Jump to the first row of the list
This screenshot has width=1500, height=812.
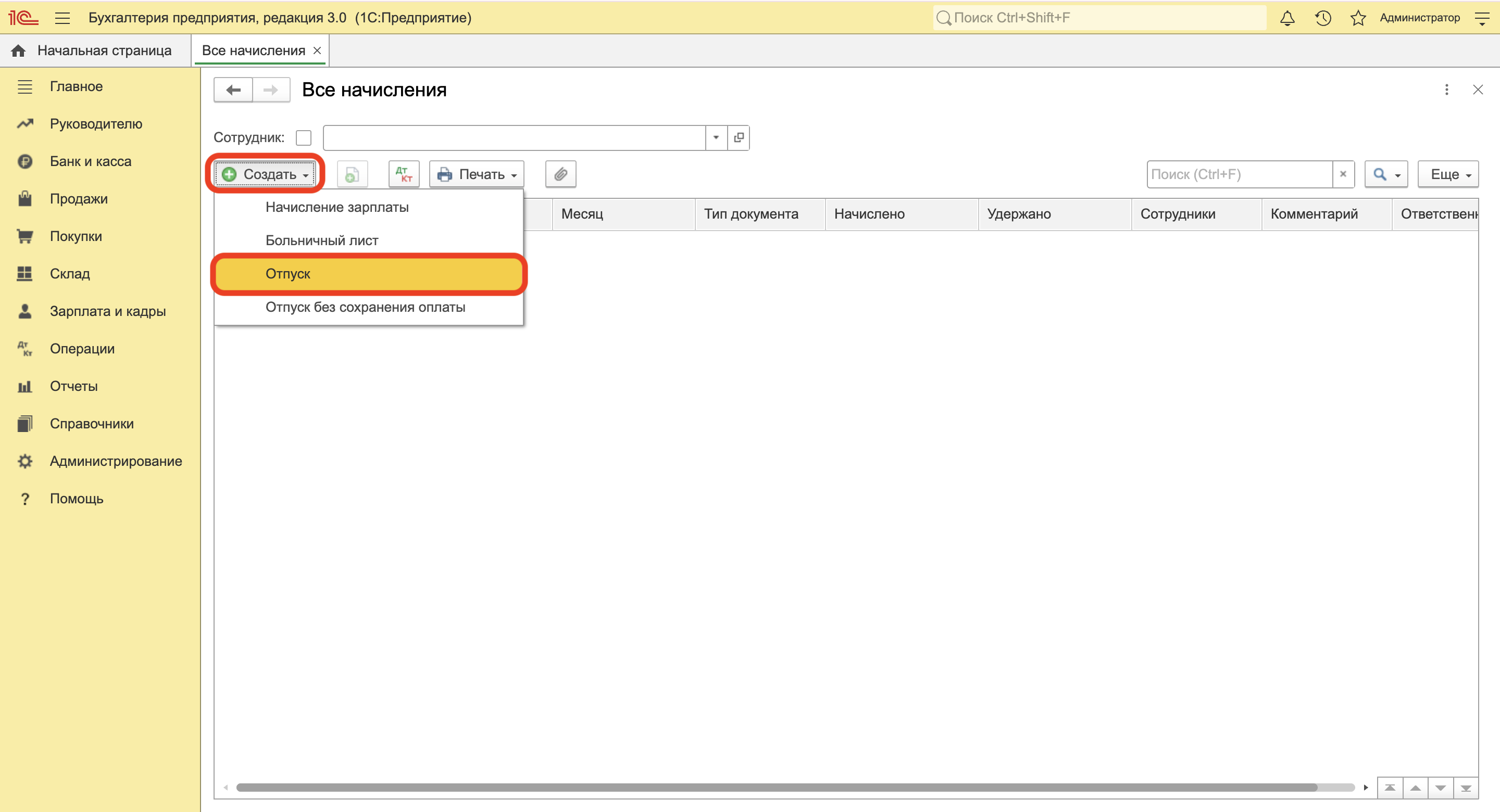[1391, 788]
